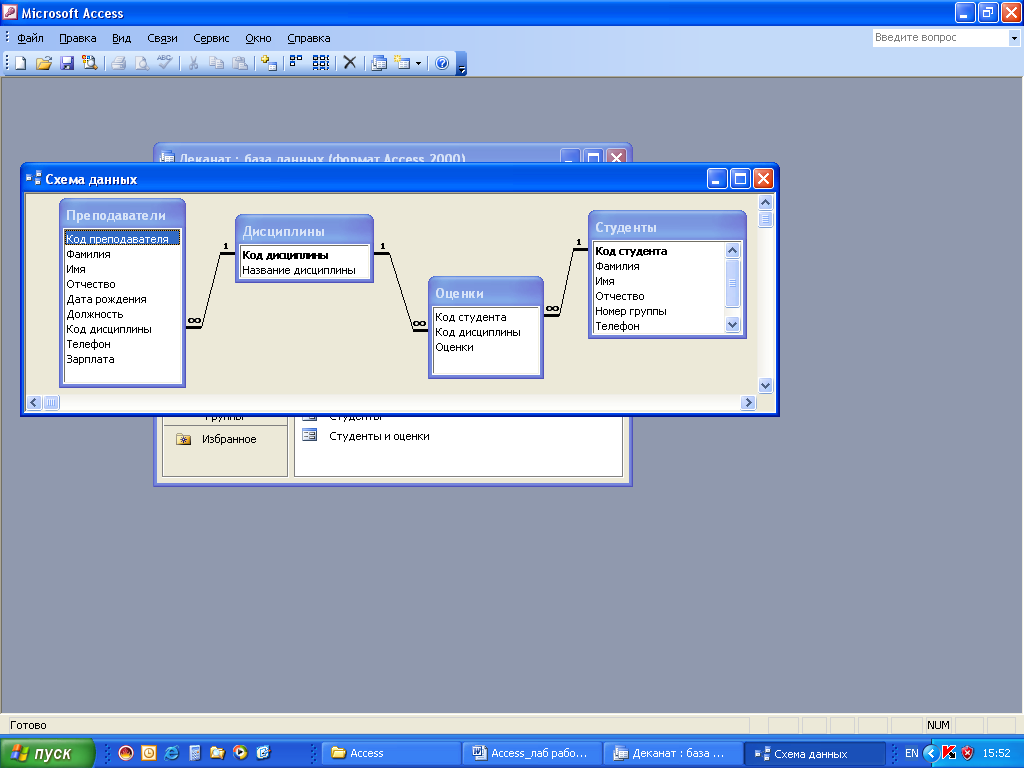Click Схема данных vertical scrollbar thumb
The height and width of the screenshot is (768, 1024).
[765, 219]
